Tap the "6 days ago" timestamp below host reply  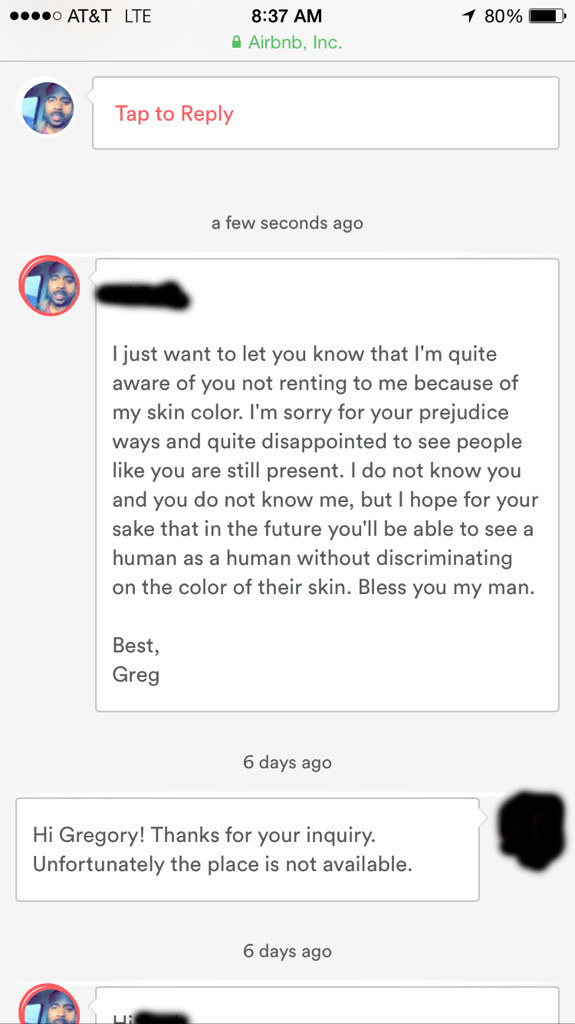click(x=287, y=950)
